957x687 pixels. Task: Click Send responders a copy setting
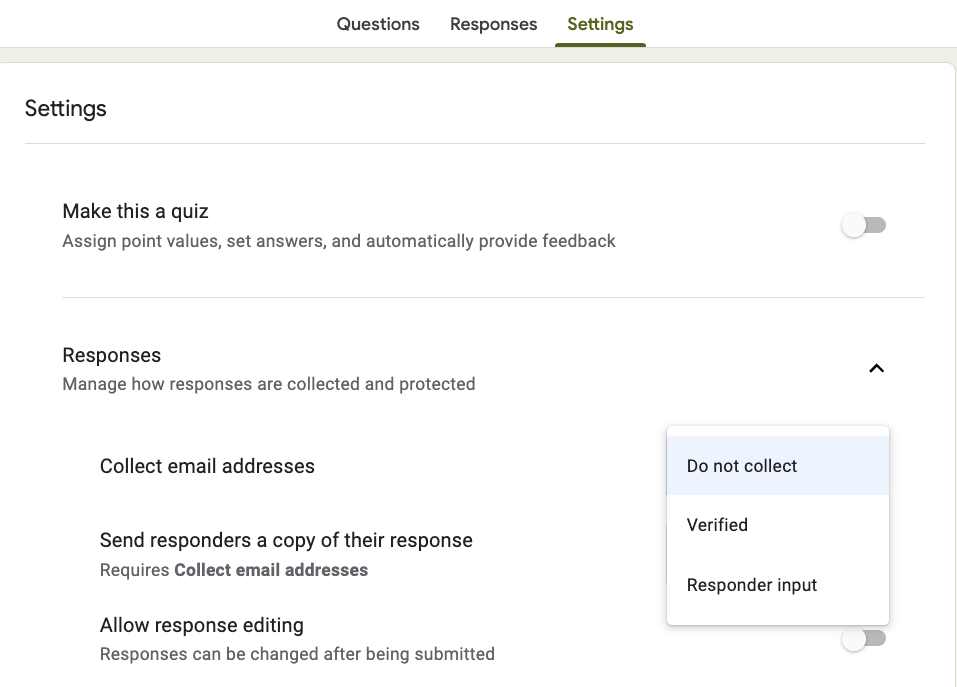(x=286, y=540)
